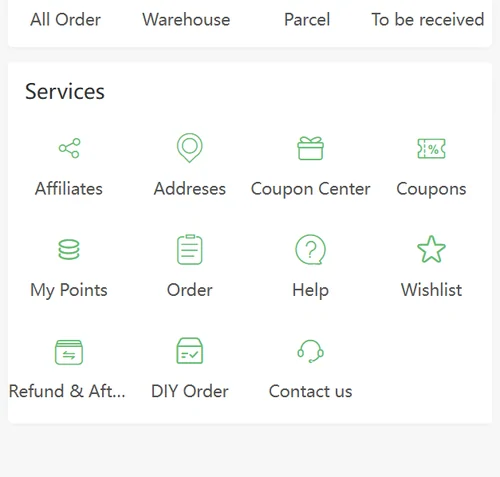Click the DIY Order label
This screenshot has height=477, width=500.
[190, 391]
